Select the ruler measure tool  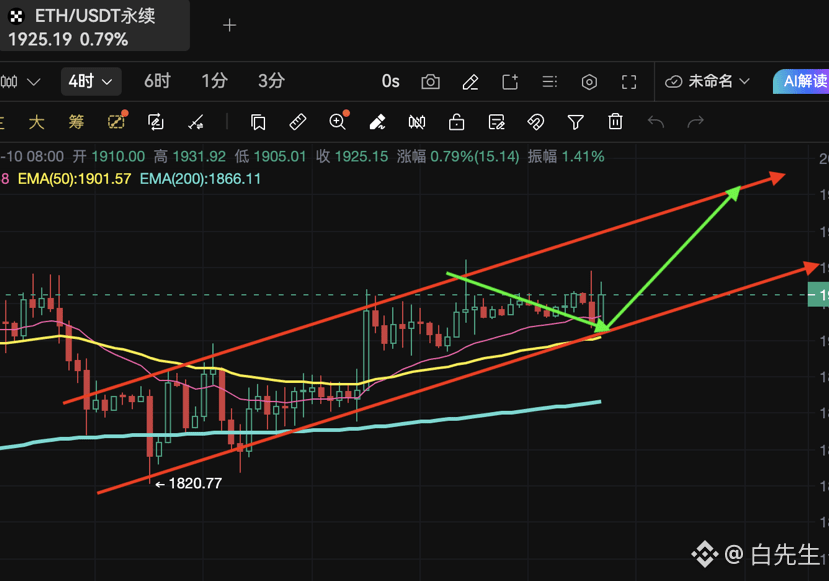(298, 122)
